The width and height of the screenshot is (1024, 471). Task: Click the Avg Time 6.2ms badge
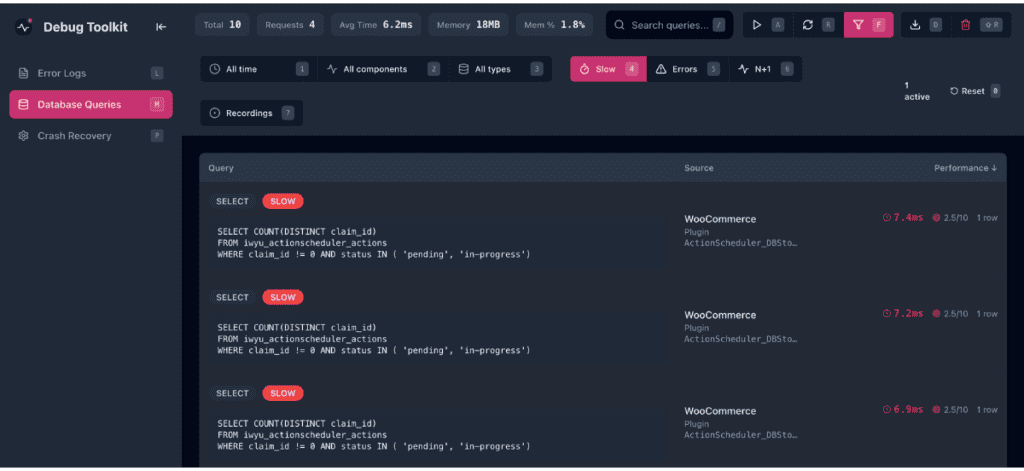(376, 25)
